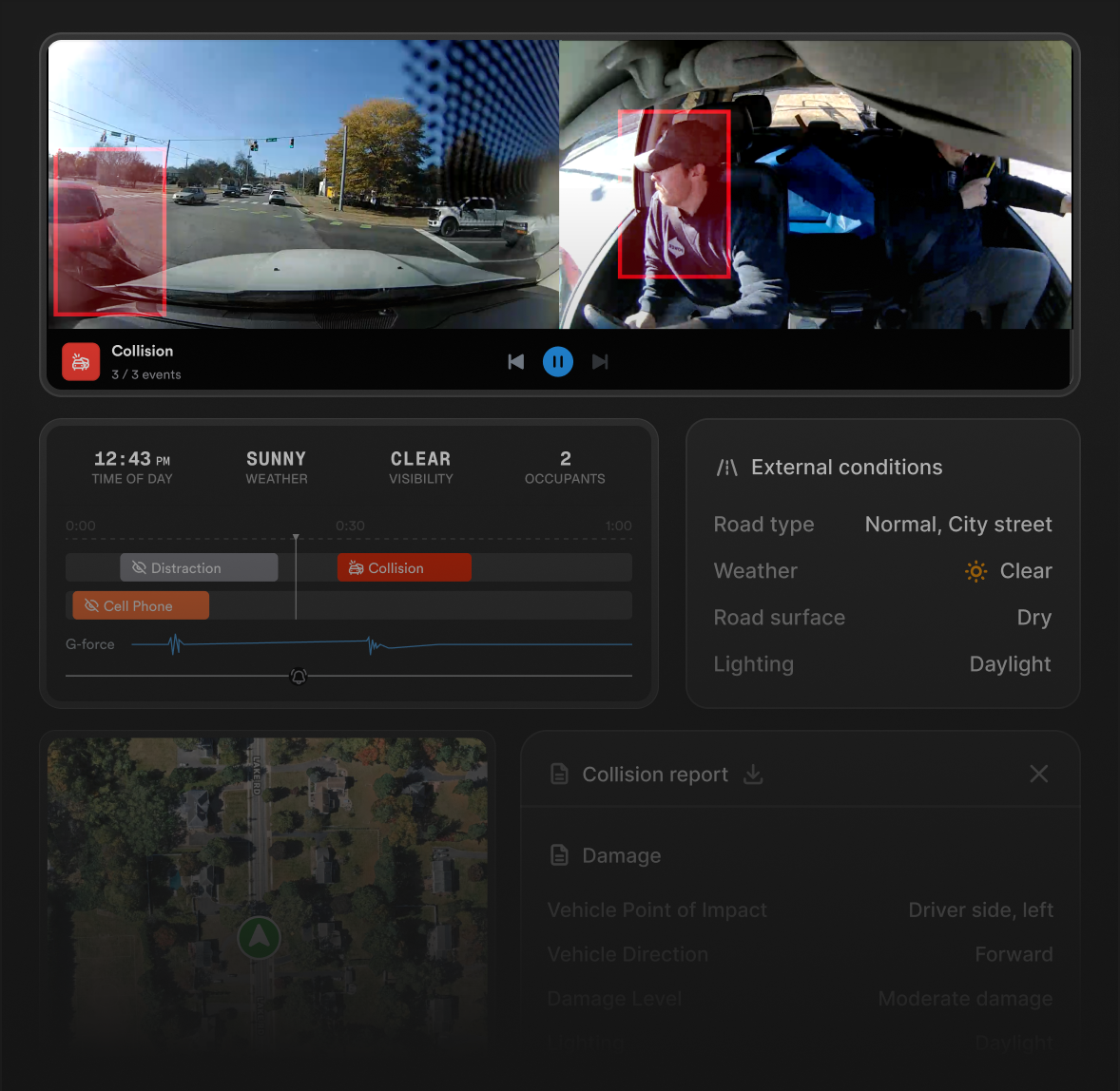1120x1091 pixels.
Task: Select the Cell Phone event bar
Action: click(141, 605)
